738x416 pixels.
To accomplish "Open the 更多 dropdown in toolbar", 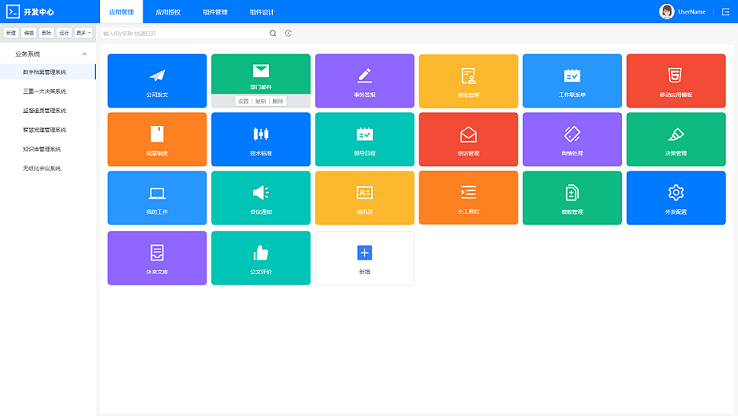I will (84, 33).
